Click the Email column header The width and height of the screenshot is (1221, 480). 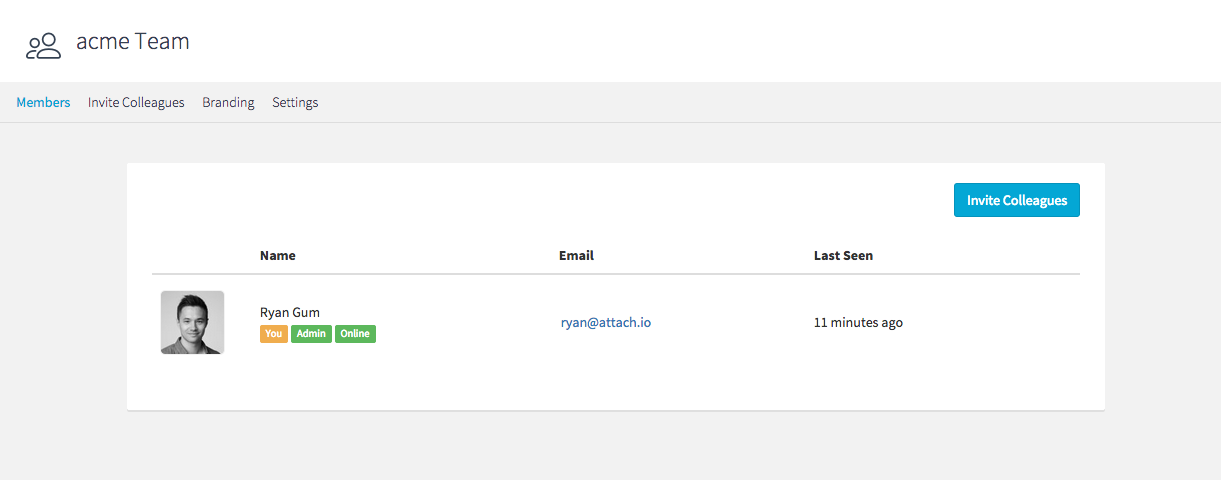(x=576, y=255)
